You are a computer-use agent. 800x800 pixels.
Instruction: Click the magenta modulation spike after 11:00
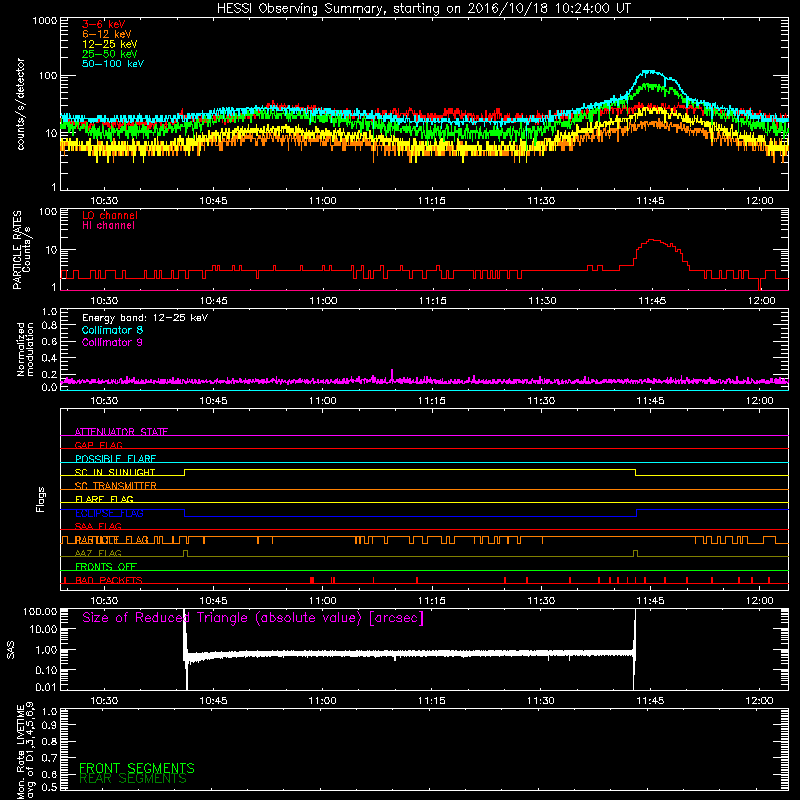point(392,374)
